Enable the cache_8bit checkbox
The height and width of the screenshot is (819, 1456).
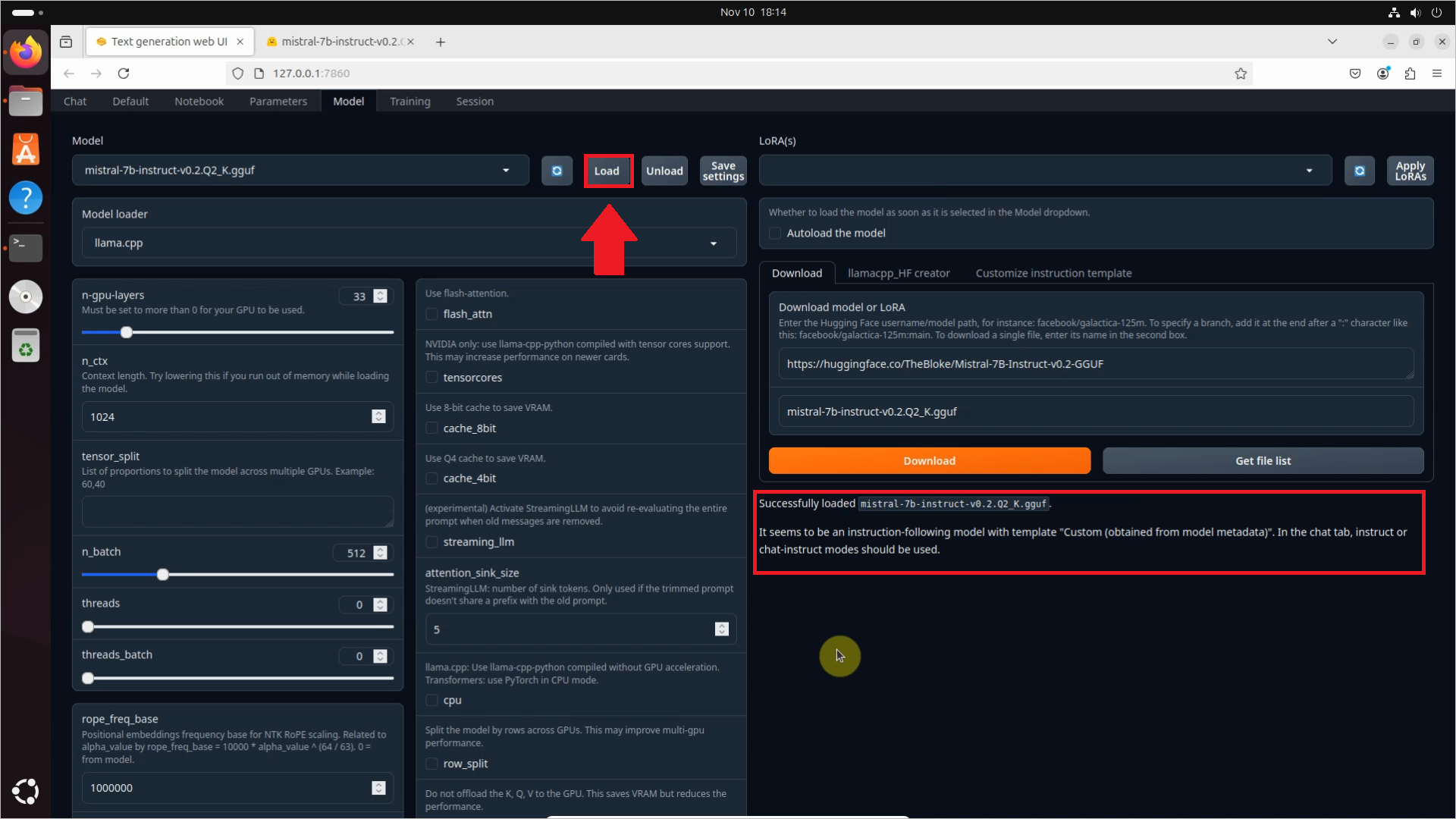pyautogui.click(x=432, y=428)
